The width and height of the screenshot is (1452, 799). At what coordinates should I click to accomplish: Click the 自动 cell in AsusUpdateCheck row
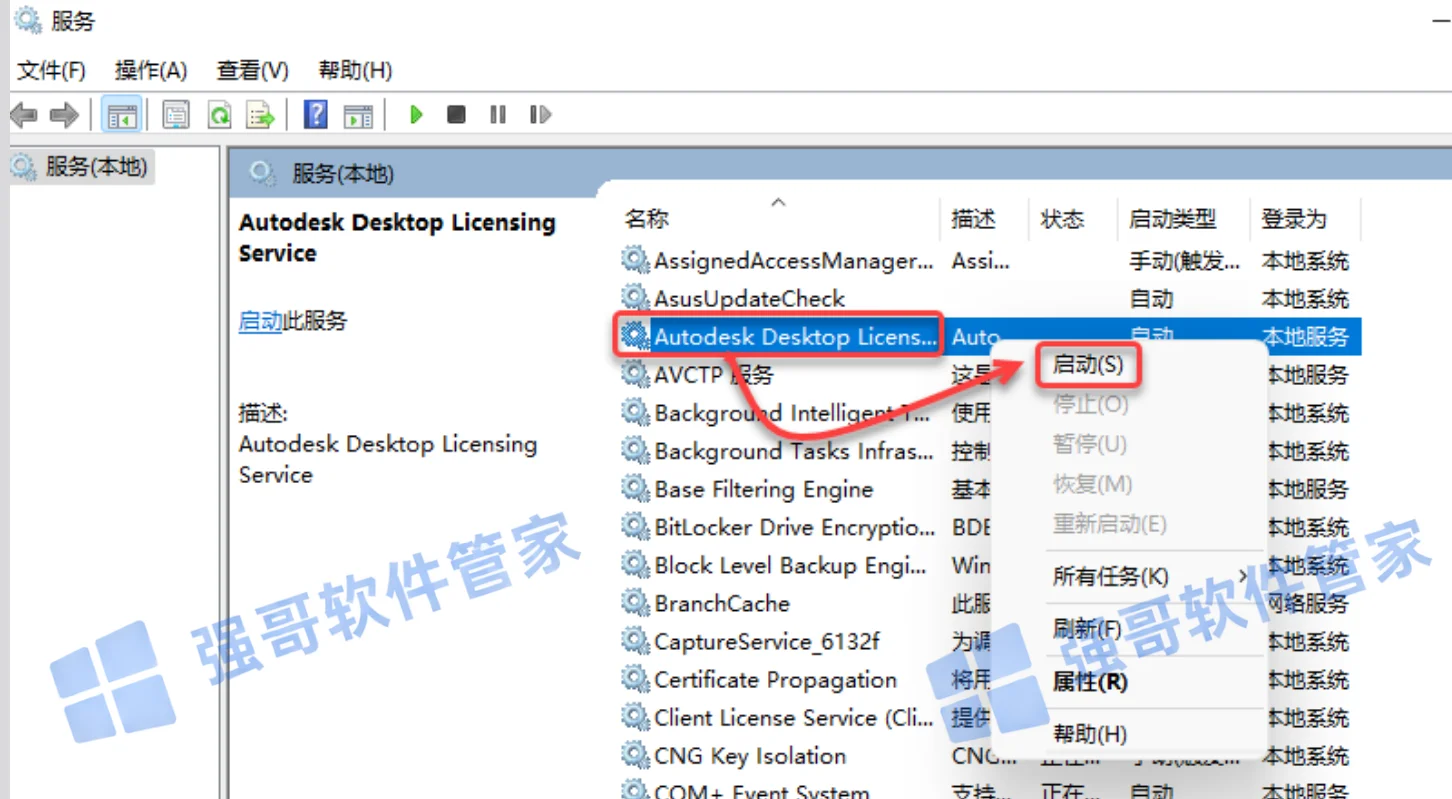(1151, 299)
